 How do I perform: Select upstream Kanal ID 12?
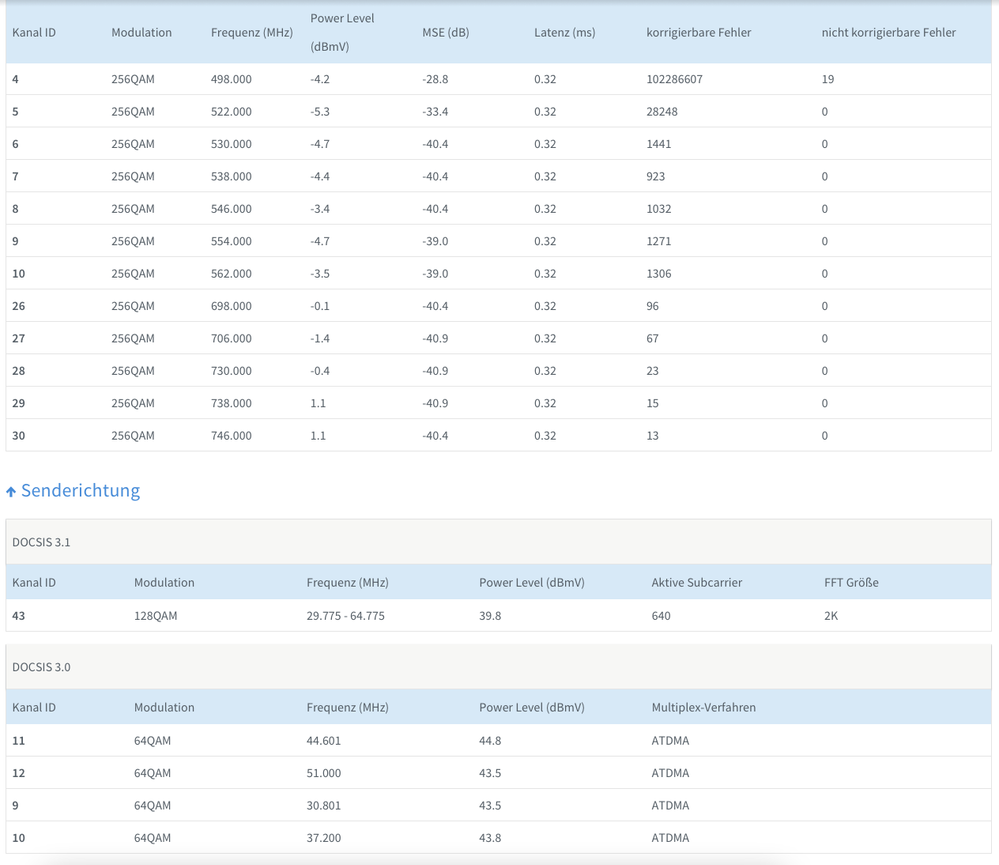tap(18, 773)
